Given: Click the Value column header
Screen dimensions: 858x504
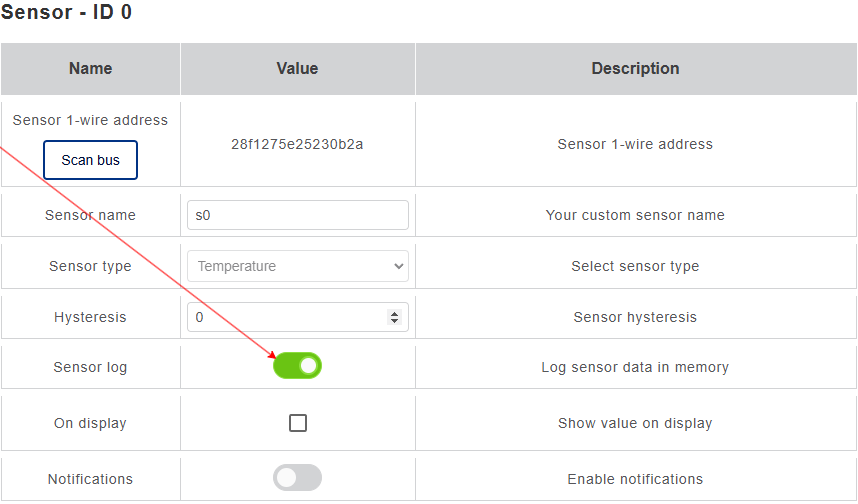Looking at the screenshot, I should [x=297, y=69].
